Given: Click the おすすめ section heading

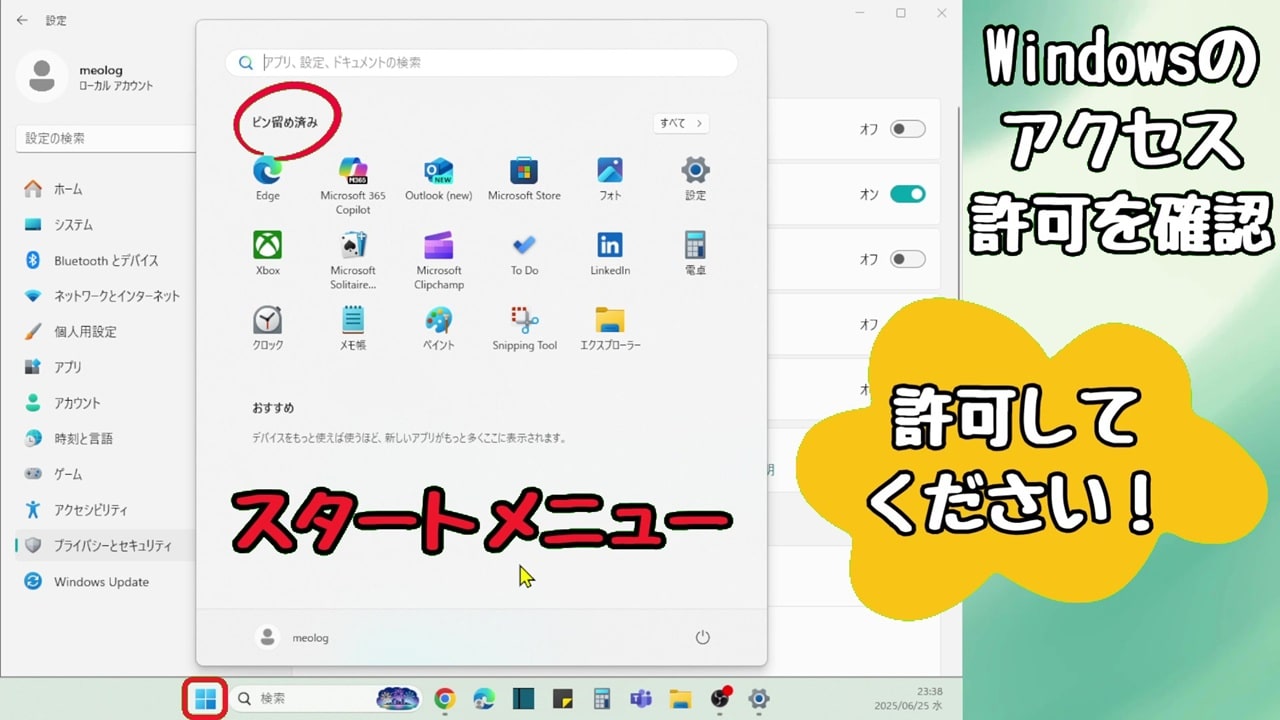Looking at the screenshot, I should 273,408.
